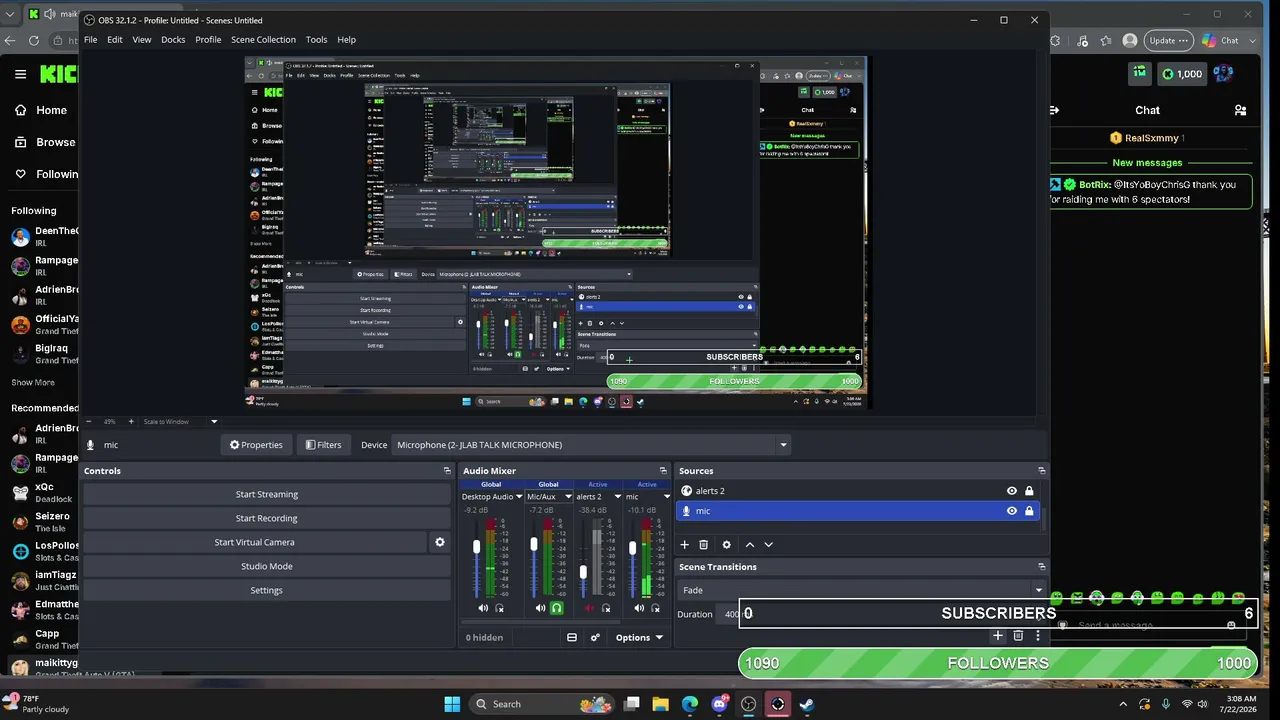1280x720 pixels.
Task: Open scene transition three-dot menu
Action: 1038,636
